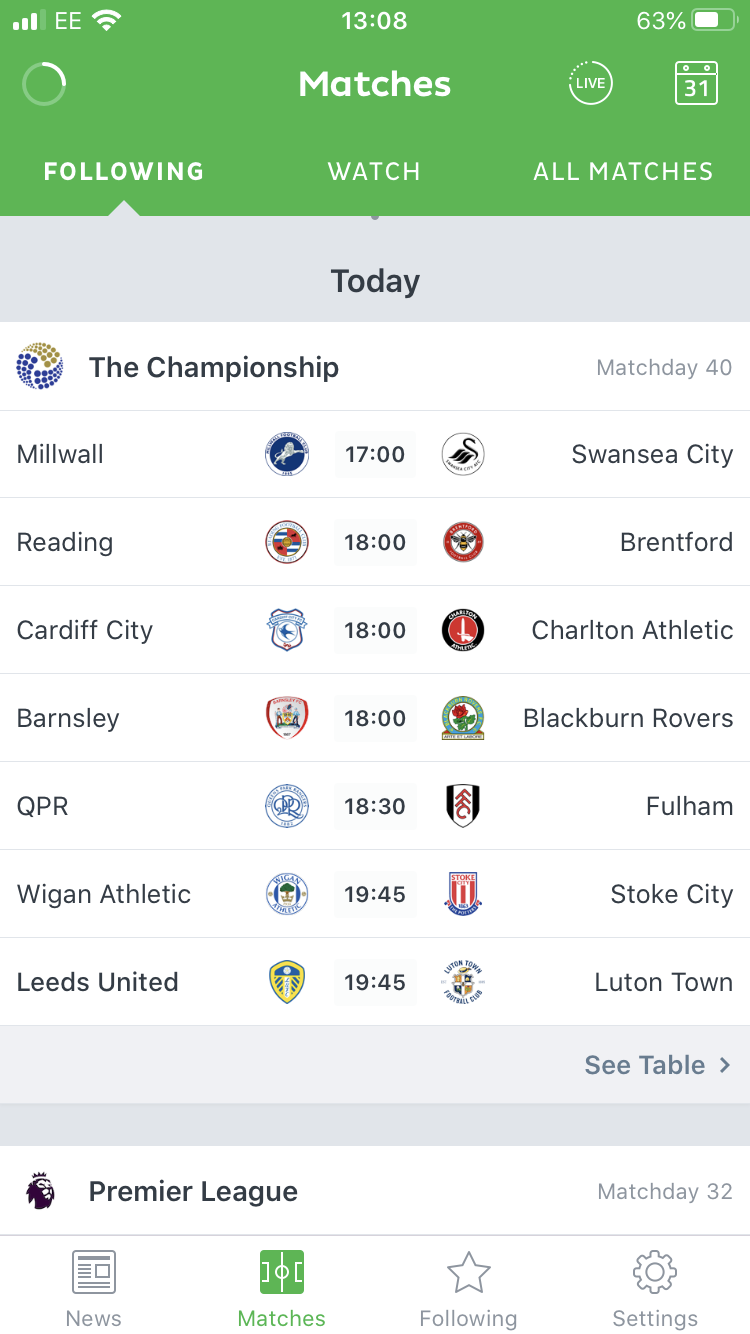The width and height of the screenshot is (750, 1334).
Task: Open the Settings gear icon
Action: (x=655, y=1272)
